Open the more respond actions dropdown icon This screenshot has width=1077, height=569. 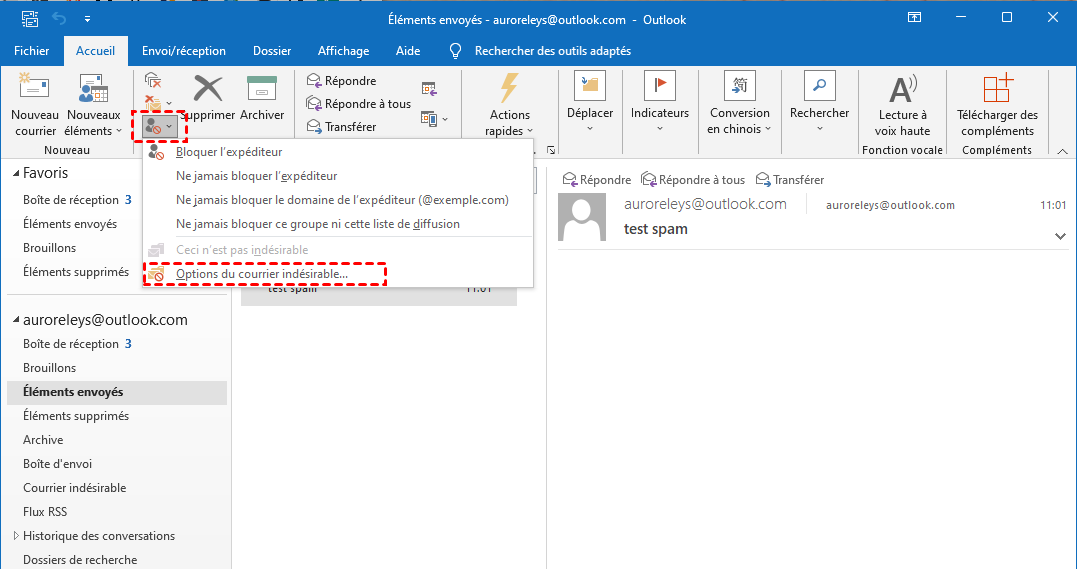tap(434, 119)
